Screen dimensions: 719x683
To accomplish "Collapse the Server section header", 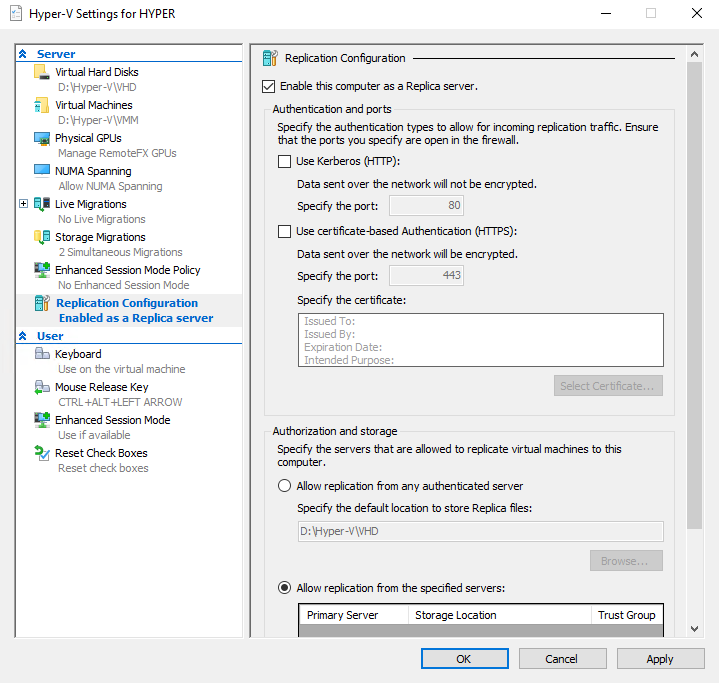I will click(x=23, y=54).
